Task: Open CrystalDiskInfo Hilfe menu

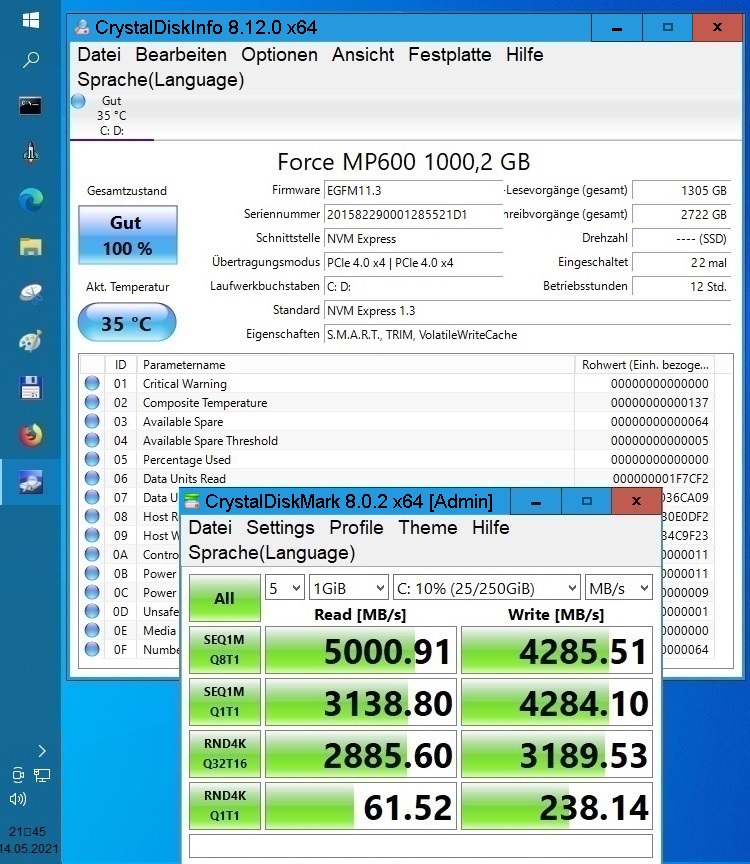Action: click(525, 55)
